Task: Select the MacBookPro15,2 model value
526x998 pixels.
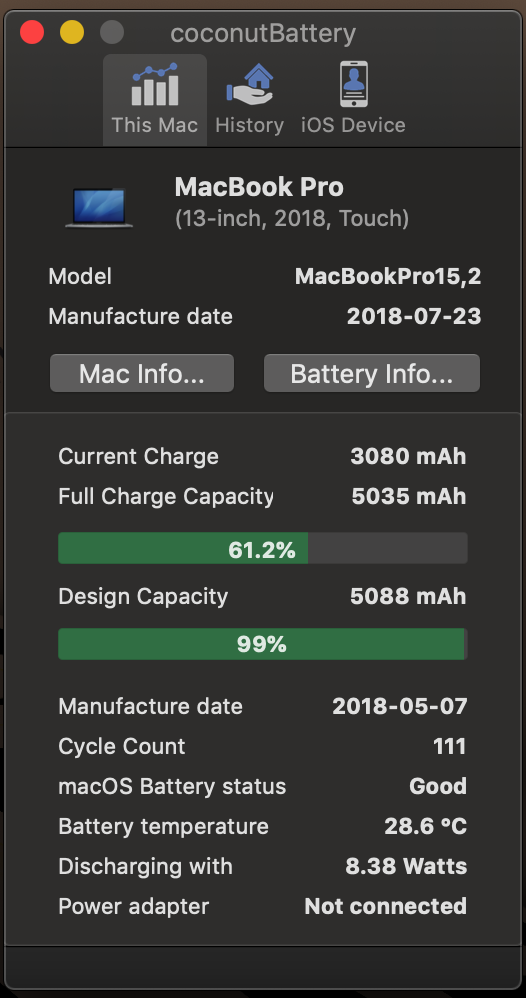Action: point(388,277)
